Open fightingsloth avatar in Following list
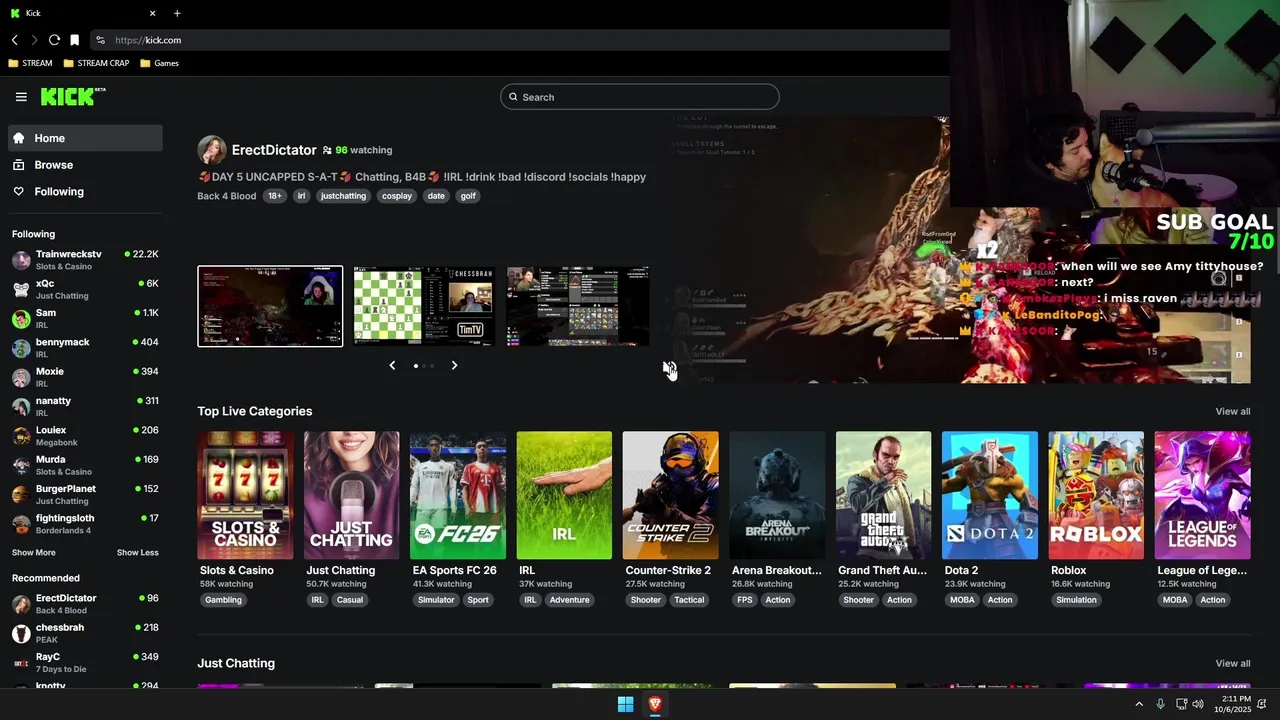The height and width of the screenshot is (720, 1280). 21,524
